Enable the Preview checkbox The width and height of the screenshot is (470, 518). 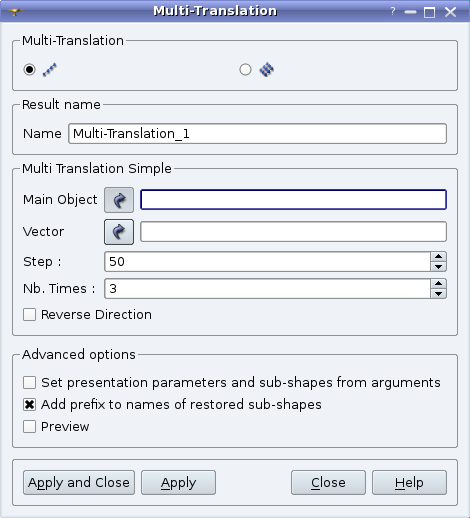coord(29,427)
